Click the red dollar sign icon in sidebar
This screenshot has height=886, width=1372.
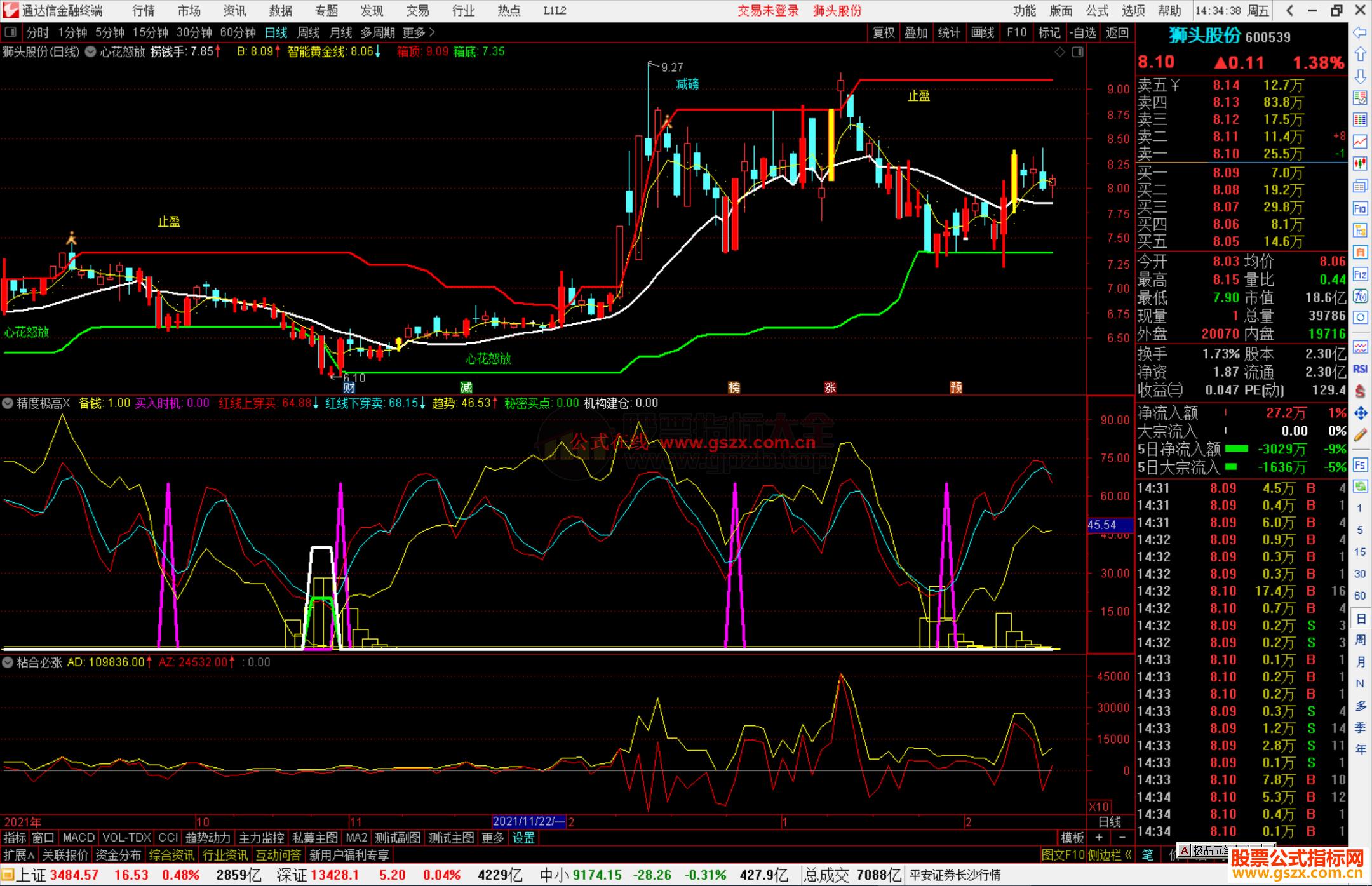point(1360,391)
